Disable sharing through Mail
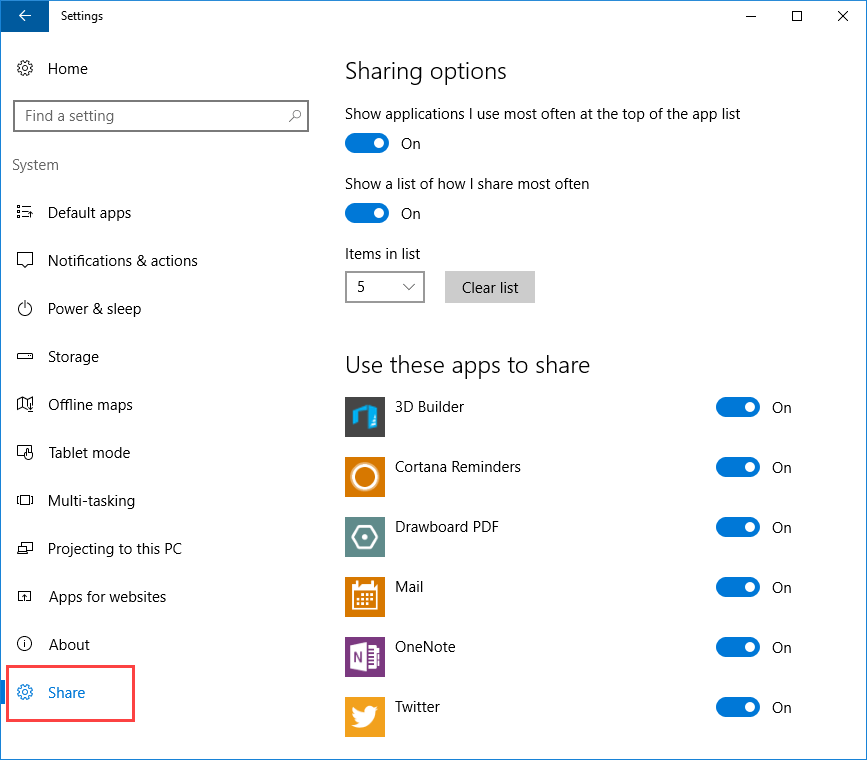Viewport: 867px width, 760px height. point(737,587)
